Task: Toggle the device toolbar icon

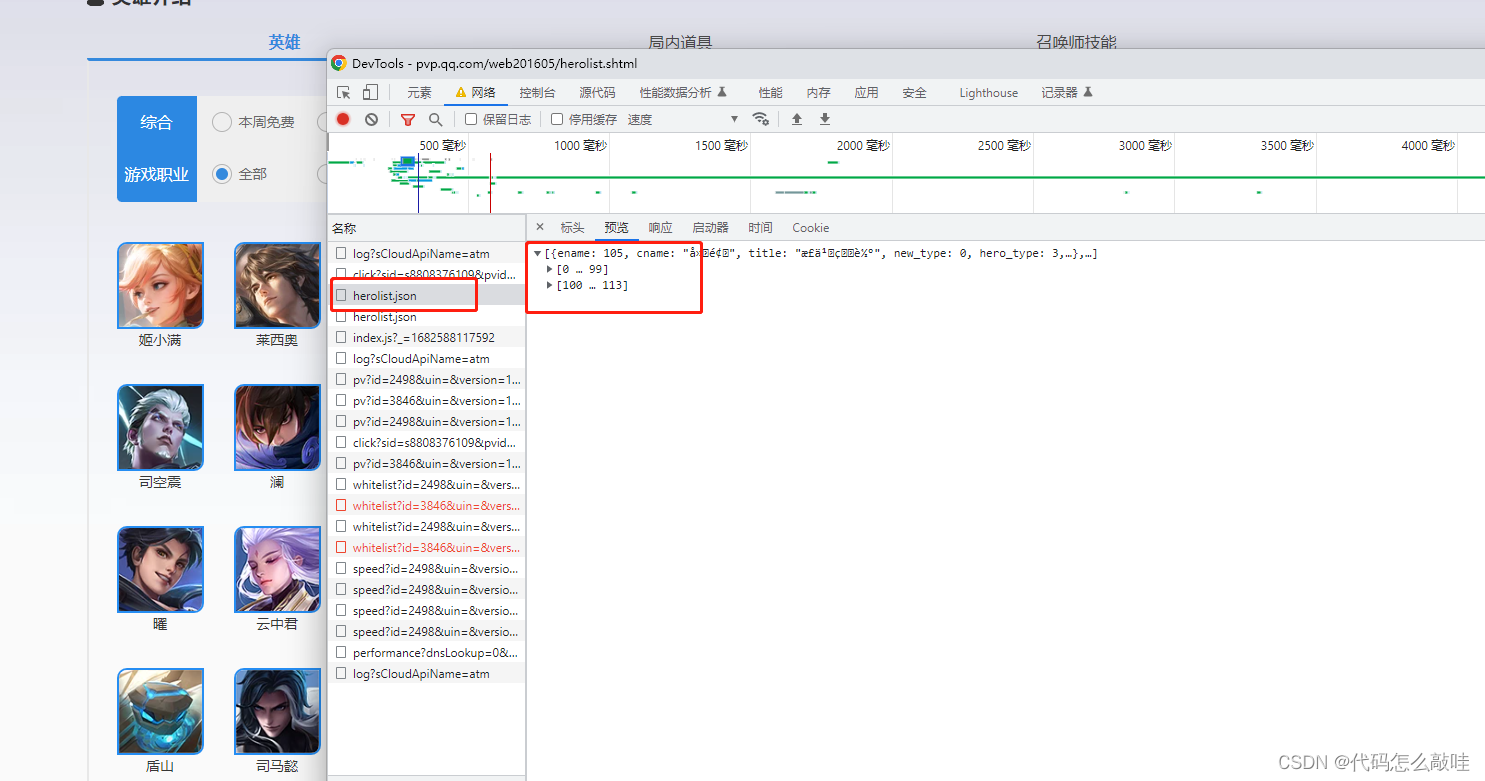Action: [370, 92]
